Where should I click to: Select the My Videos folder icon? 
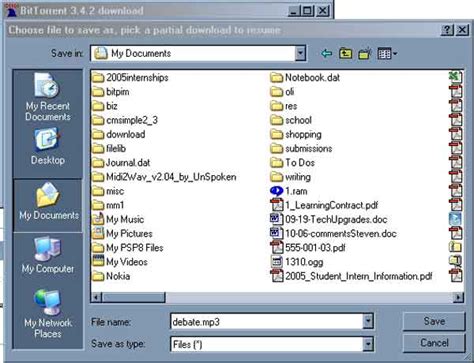pyautogui.click(x=98, y=262)
